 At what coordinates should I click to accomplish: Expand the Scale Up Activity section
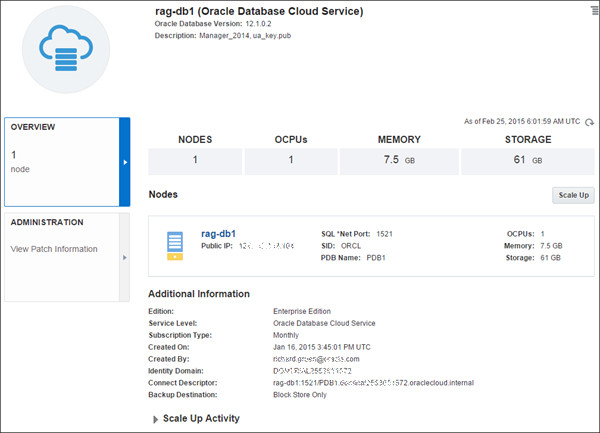point(155,420)
